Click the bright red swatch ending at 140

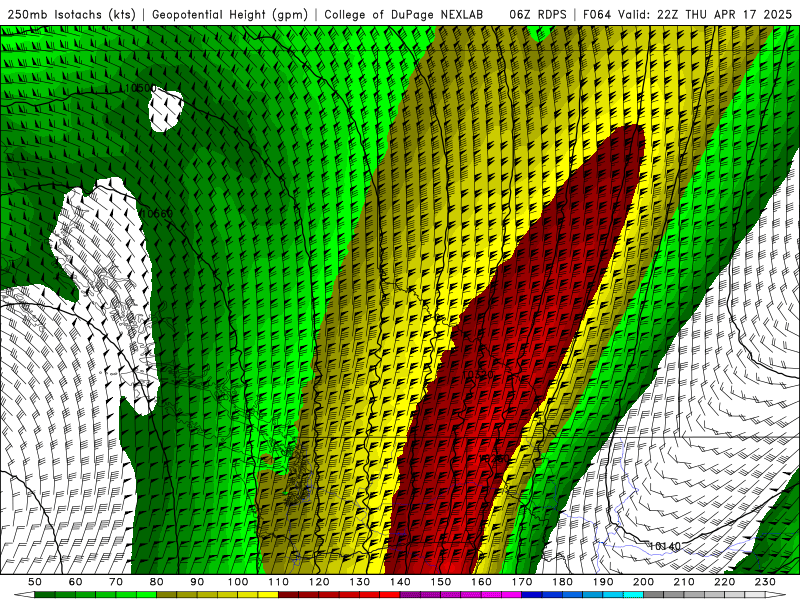390,595
